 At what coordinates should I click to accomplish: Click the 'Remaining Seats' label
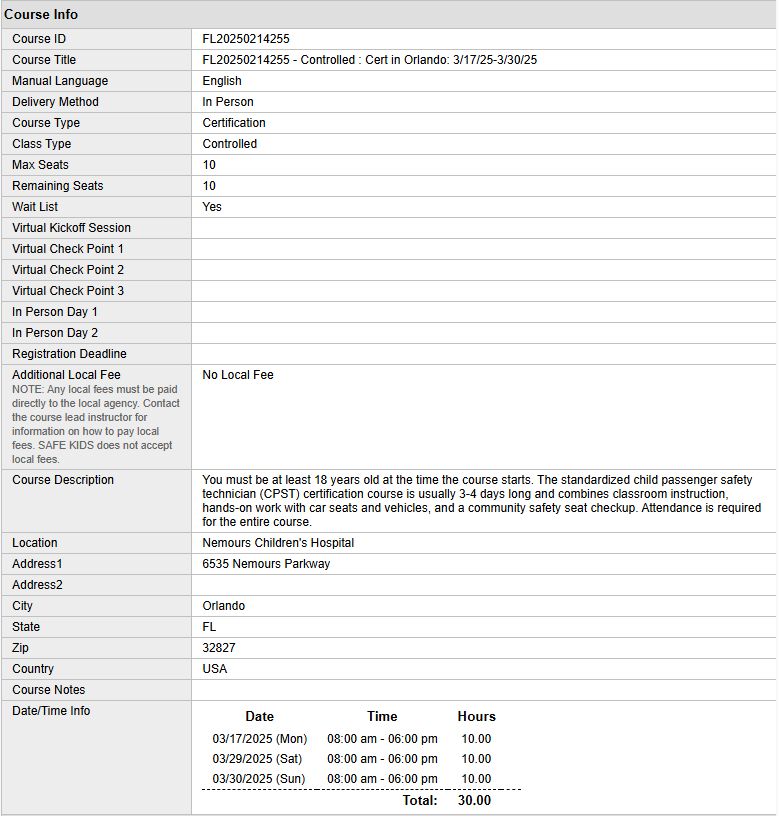(x=58, y=186)
